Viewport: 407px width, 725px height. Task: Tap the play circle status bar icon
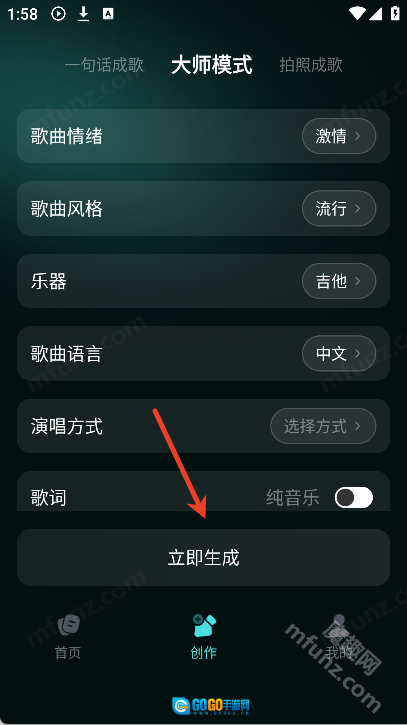click(x=58, y=14)
